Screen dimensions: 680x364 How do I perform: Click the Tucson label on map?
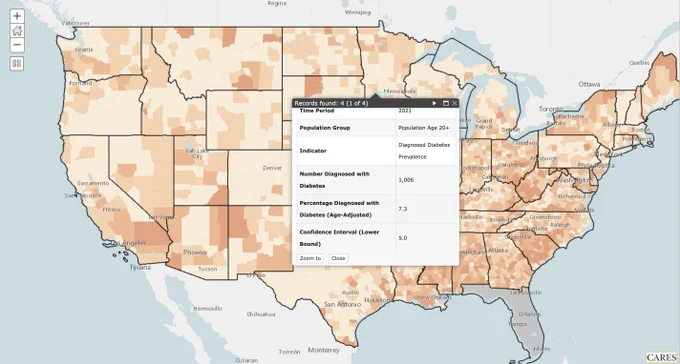(x=207, y=269)
